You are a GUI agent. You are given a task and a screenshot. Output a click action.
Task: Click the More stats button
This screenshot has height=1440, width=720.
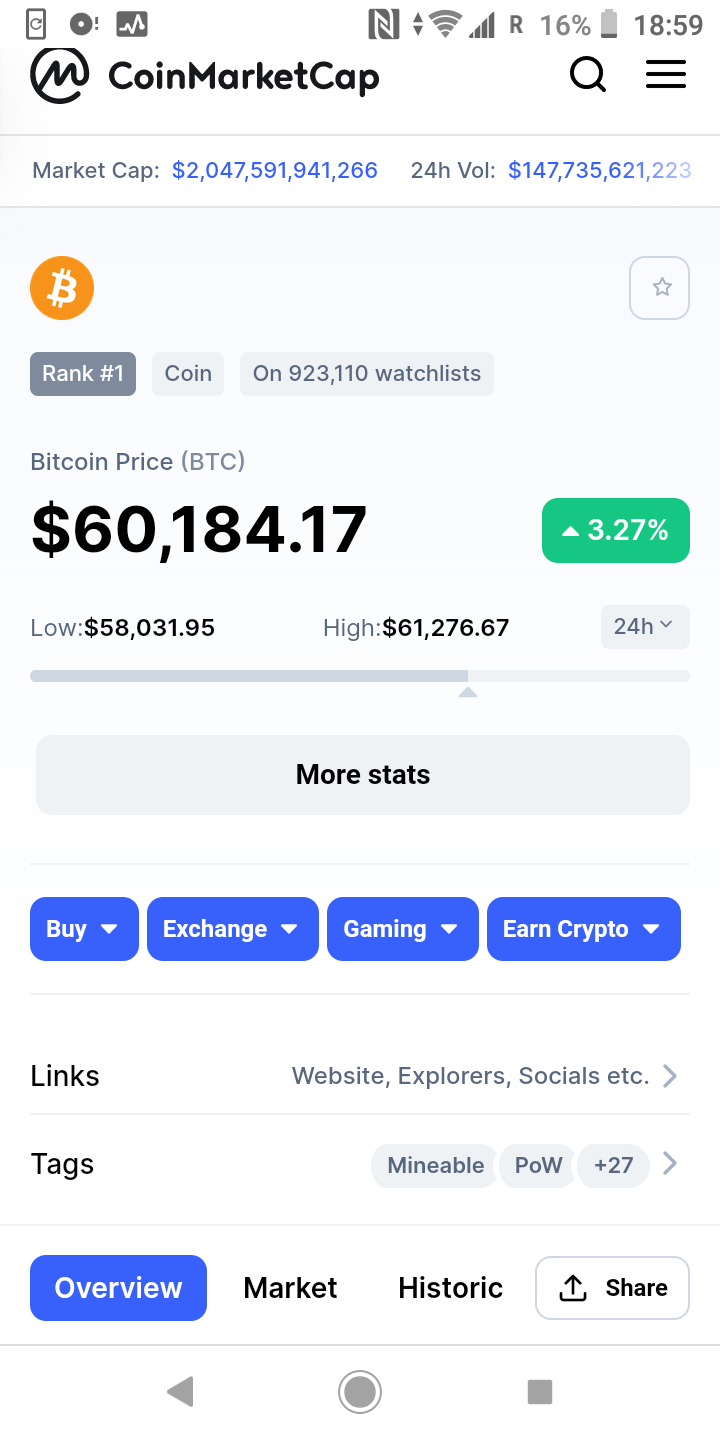(363, 775)
